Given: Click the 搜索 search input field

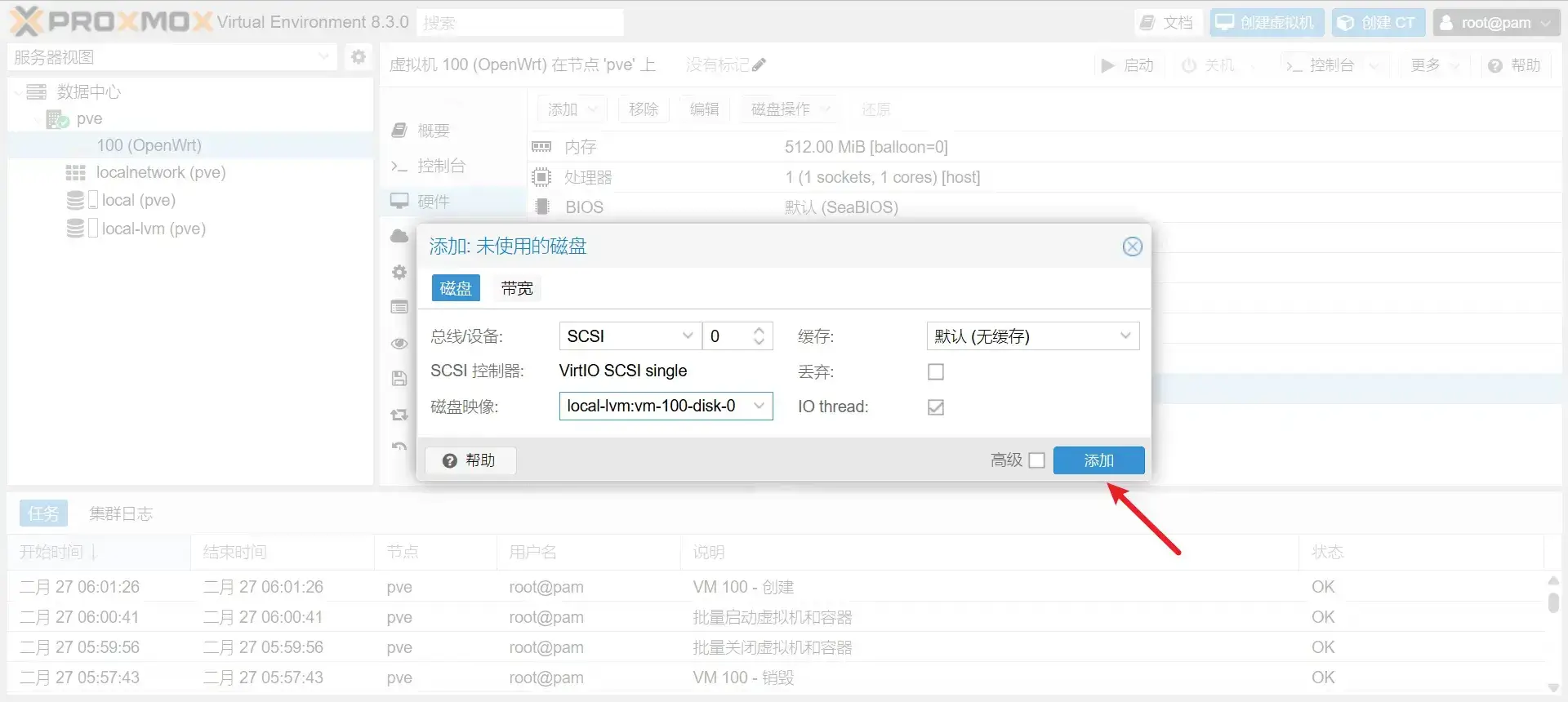Looking at the screenshot, I should tap(519, 23).
